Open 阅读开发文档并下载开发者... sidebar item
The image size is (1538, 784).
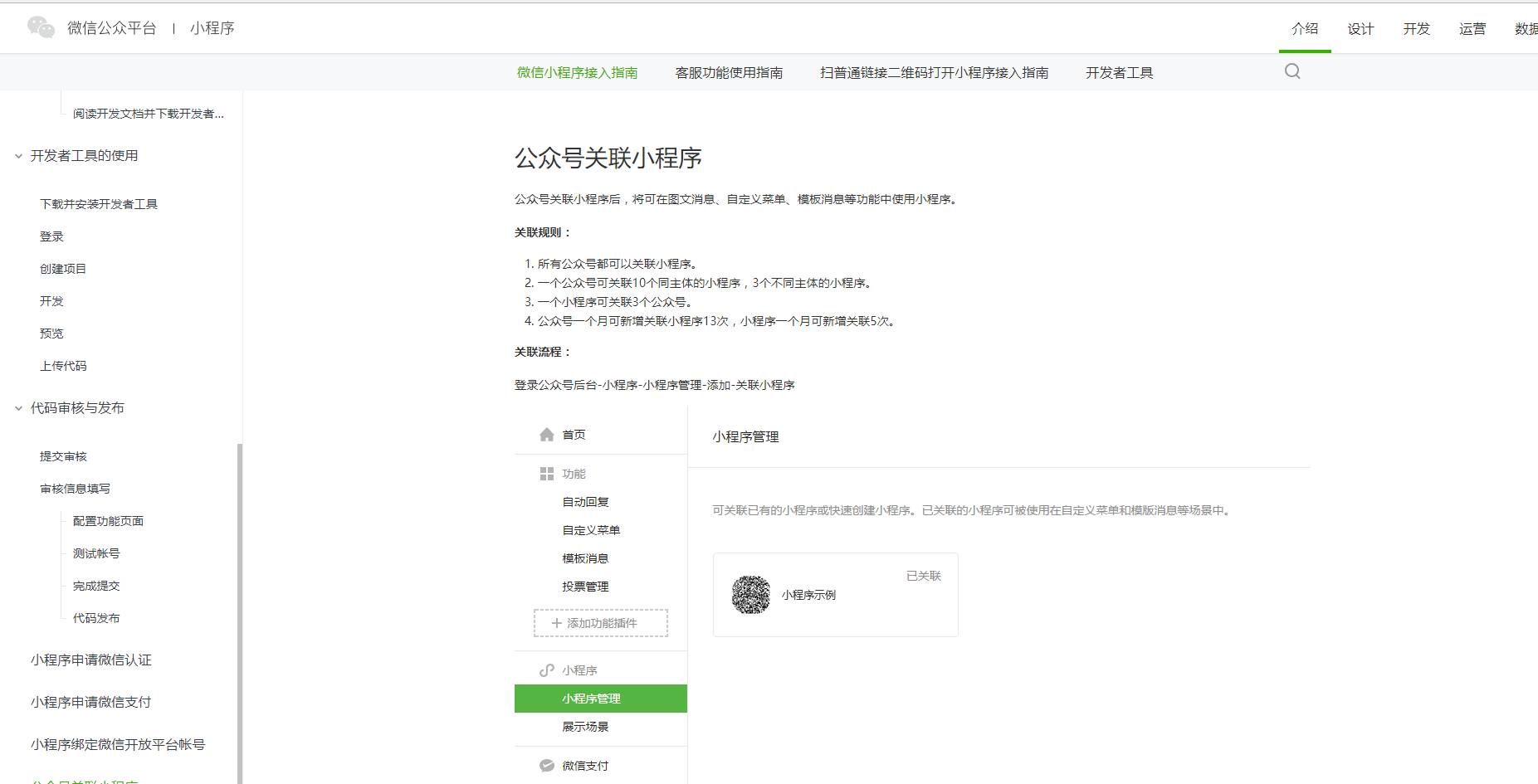(149, 114)
